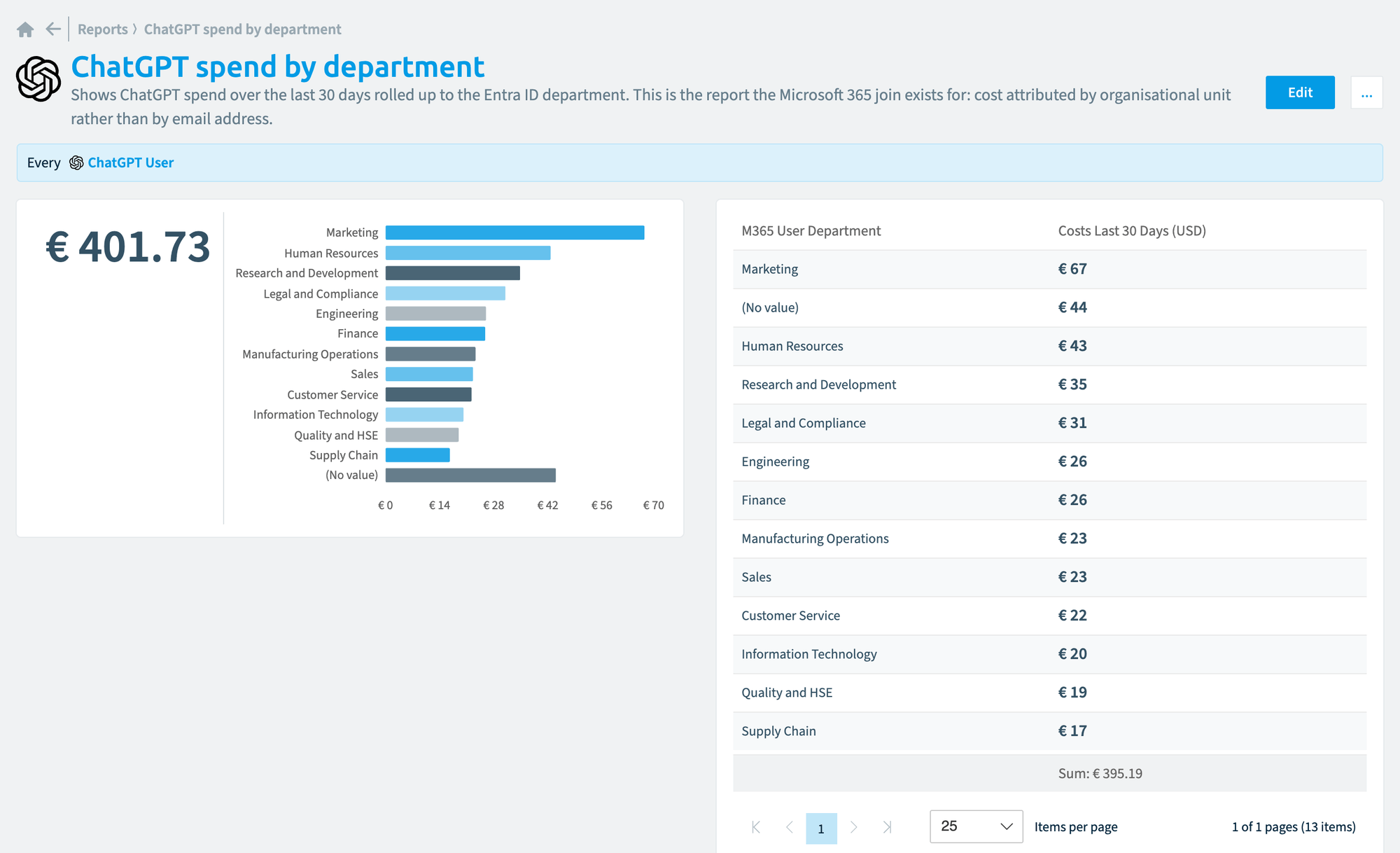The width and height of the screenshot is (1400, 853).
Task: Jump to last page pagination icon
Action: point(887,827)
